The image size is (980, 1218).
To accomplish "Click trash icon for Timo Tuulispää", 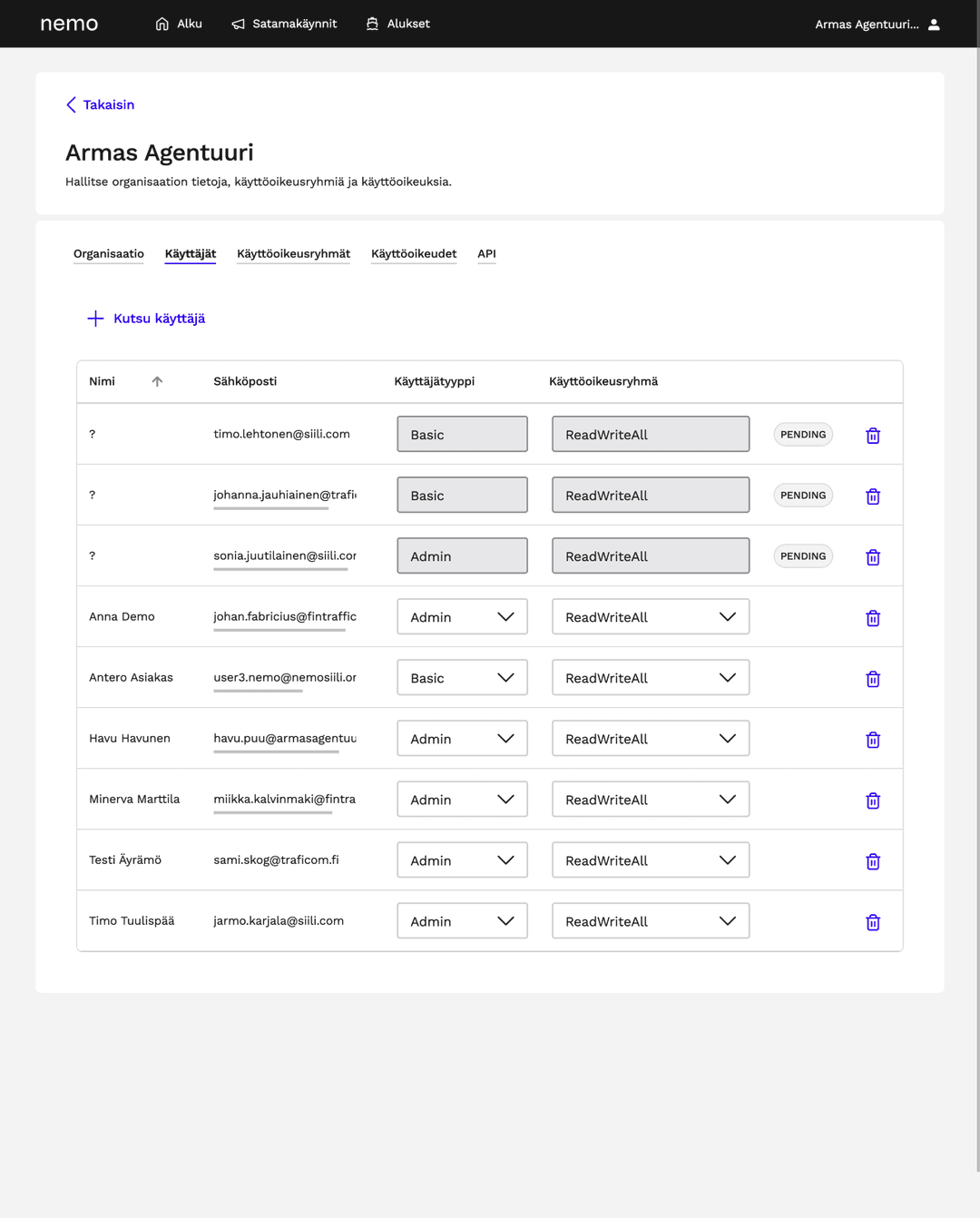I will 872,922.
